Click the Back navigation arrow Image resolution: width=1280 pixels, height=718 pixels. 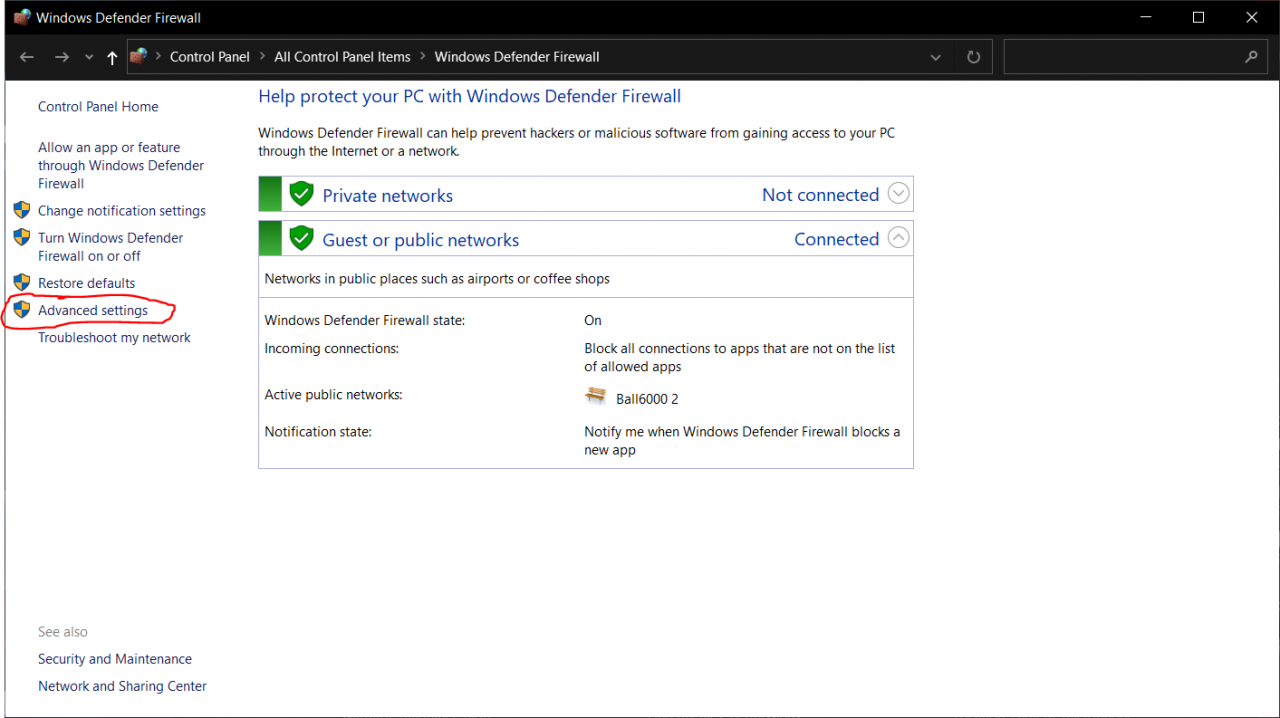pos(27,57)
